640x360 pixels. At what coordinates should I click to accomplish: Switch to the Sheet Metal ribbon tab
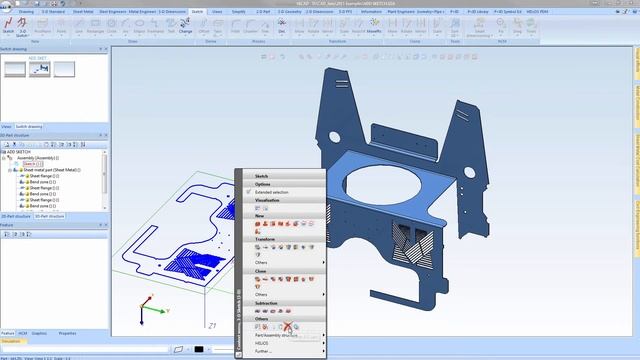83,12
